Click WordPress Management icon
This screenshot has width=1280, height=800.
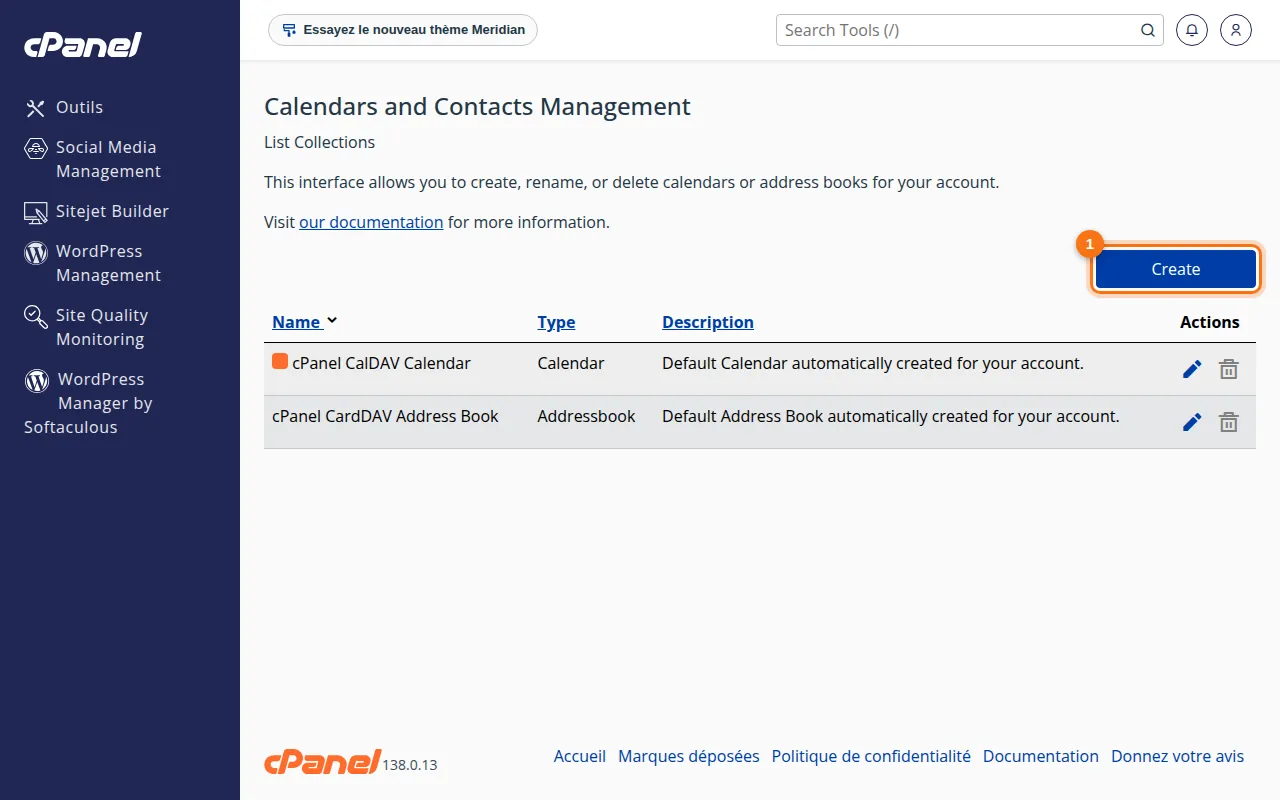click(36, 252)
